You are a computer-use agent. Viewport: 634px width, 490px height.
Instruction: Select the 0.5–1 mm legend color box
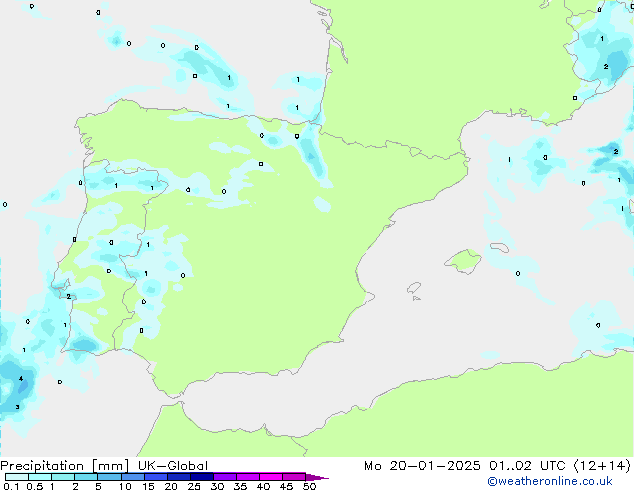pos(40,477)
